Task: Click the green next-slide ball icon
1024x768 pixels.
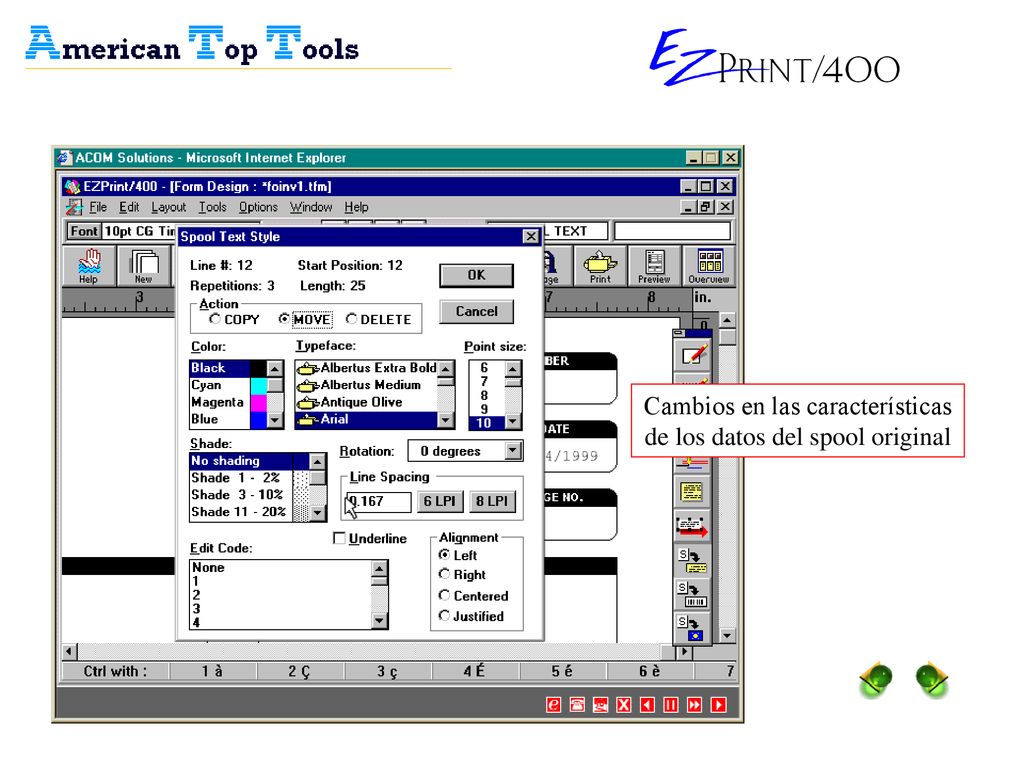Action: [933, 679]
